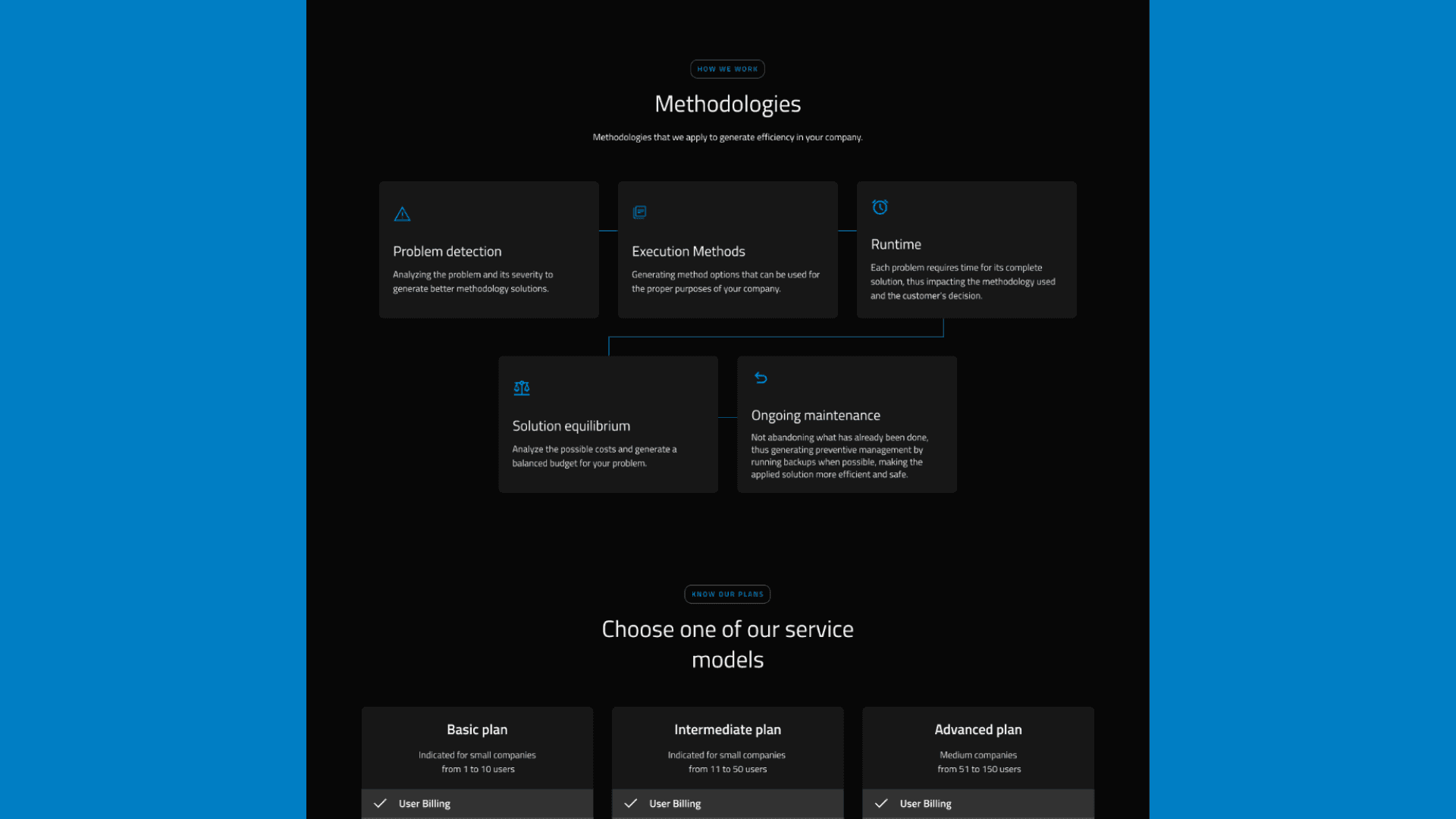The height and width of the screenshot is (819, 1456).
Task: Click the alarm clock icon in Runtime
Action: tap(880, 207)
